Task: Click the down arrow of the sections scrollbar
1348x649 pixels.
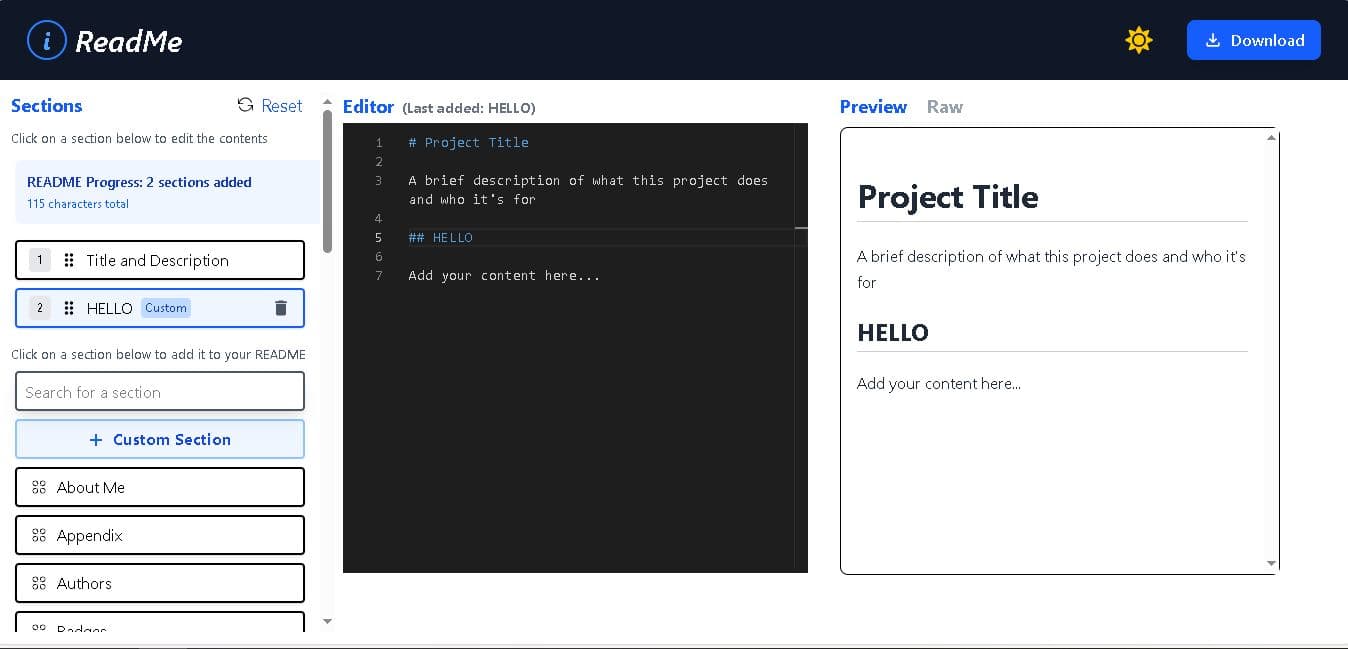Action: point(327,621)
